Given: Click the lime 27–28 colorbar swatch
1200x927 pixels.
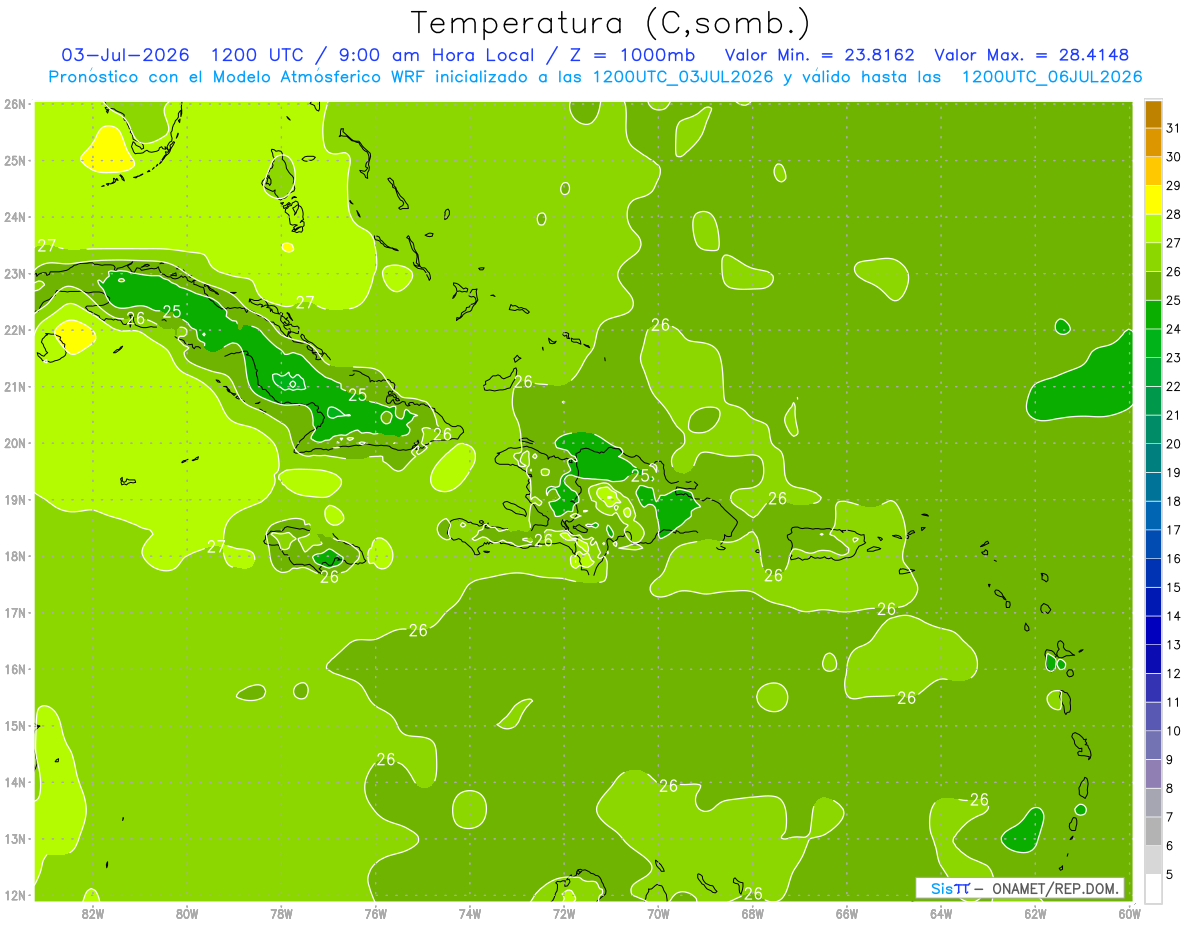Looking at the screenshot, I should pos(1153,229).
